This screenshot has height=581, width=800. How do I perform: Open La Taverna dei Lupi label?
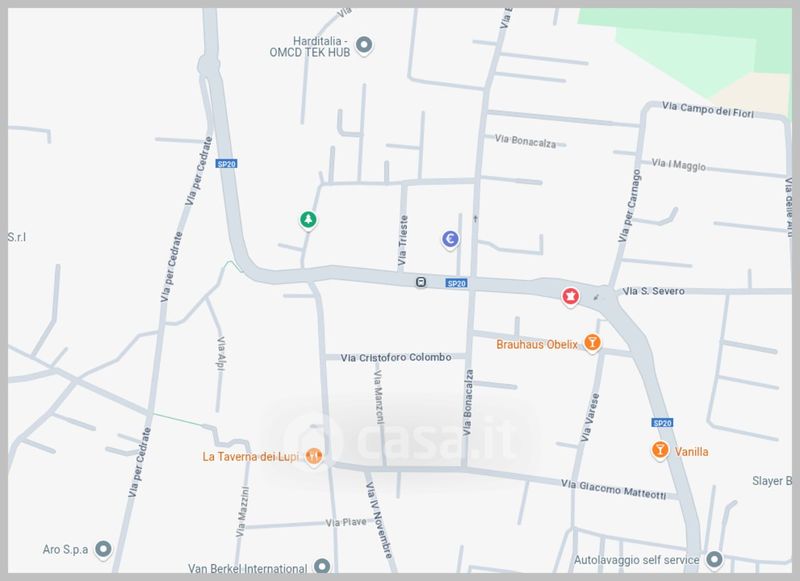(x=253, y=457)
